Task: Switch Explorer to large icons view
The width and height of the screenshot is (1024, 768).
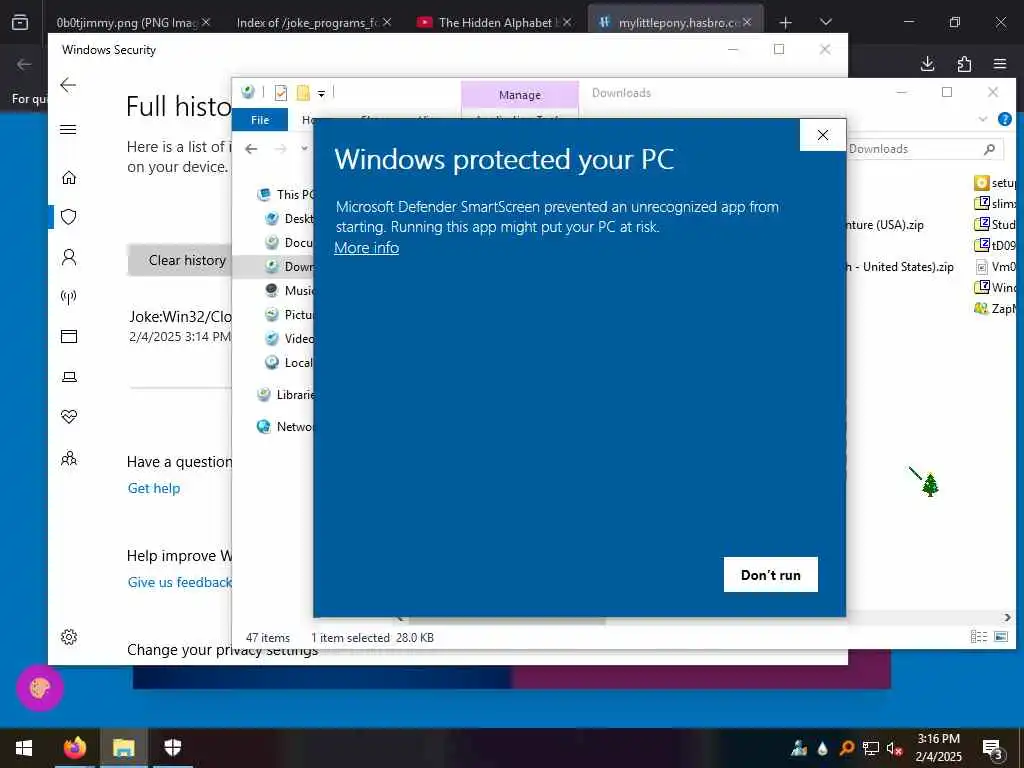Action: pos(1000,637)
